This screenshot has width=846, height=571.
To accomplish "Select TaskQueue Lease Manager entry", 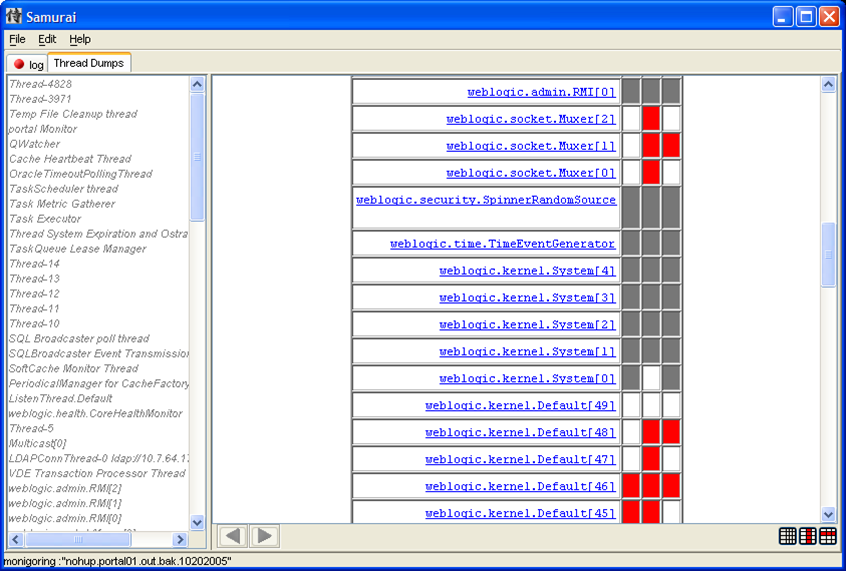I will (x=78, y=249).
